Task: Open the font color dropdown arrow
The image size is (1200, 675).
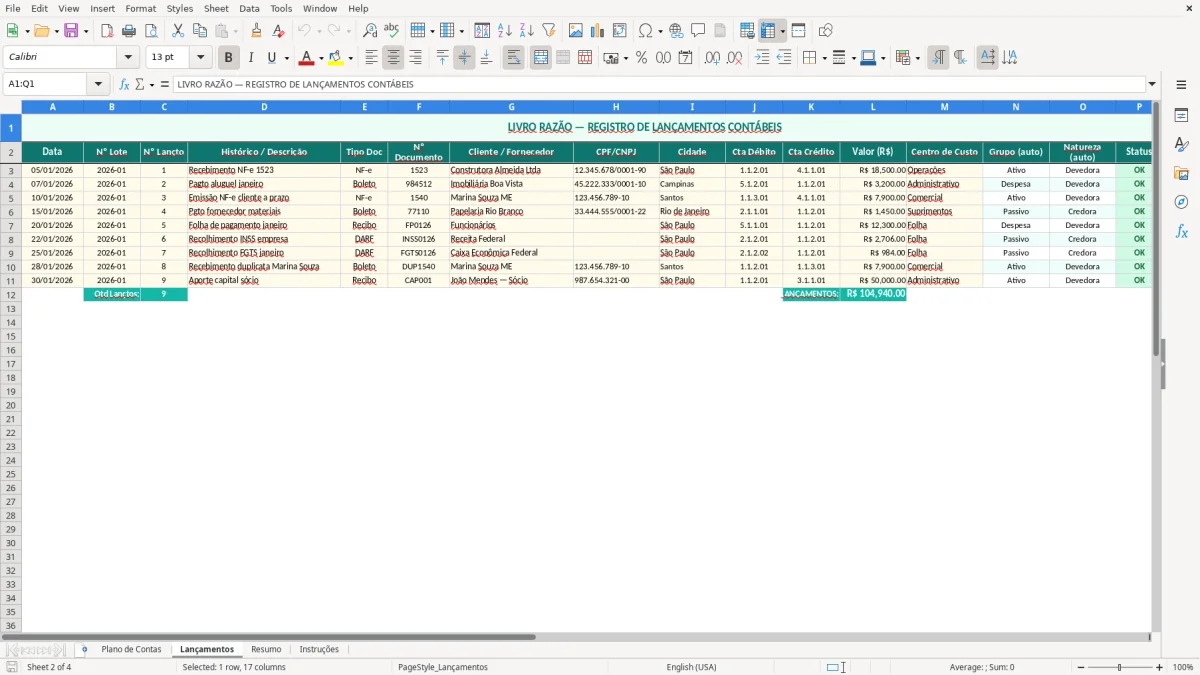Action: coord(320,58)
